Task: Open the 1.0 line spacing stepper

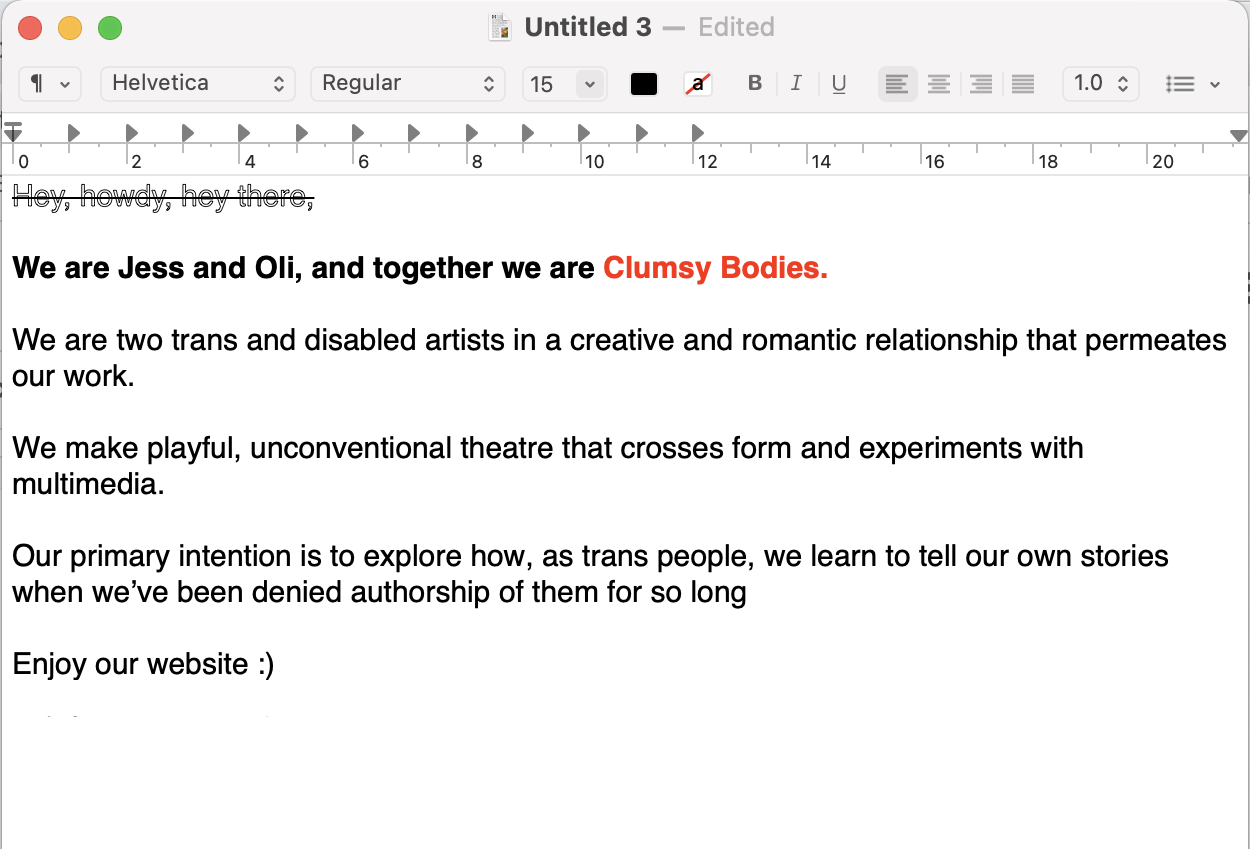Action: [x=1100, y=84]
